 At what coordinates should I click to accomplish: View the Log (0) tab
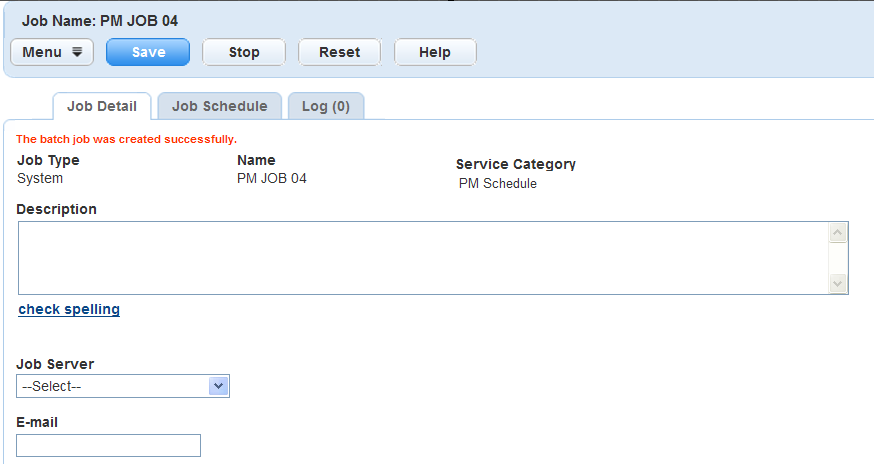click(325, 106)
